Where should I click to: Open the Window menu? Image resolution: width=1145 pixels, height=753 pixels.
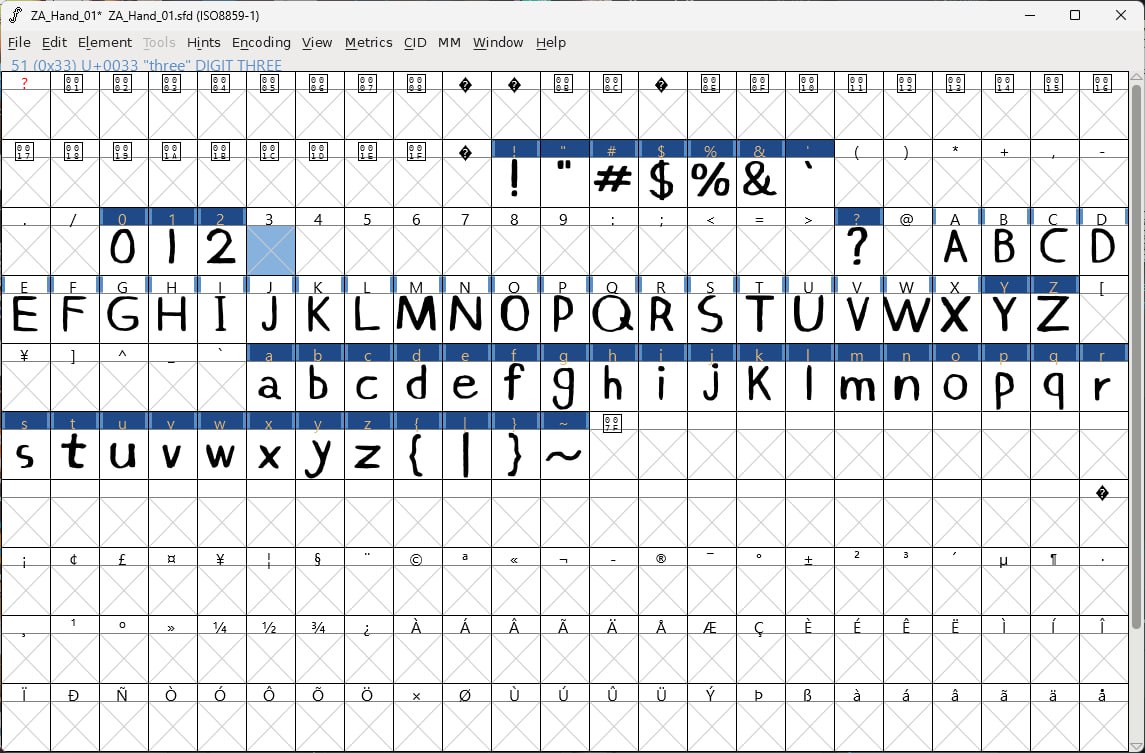[x=498, y=42]
